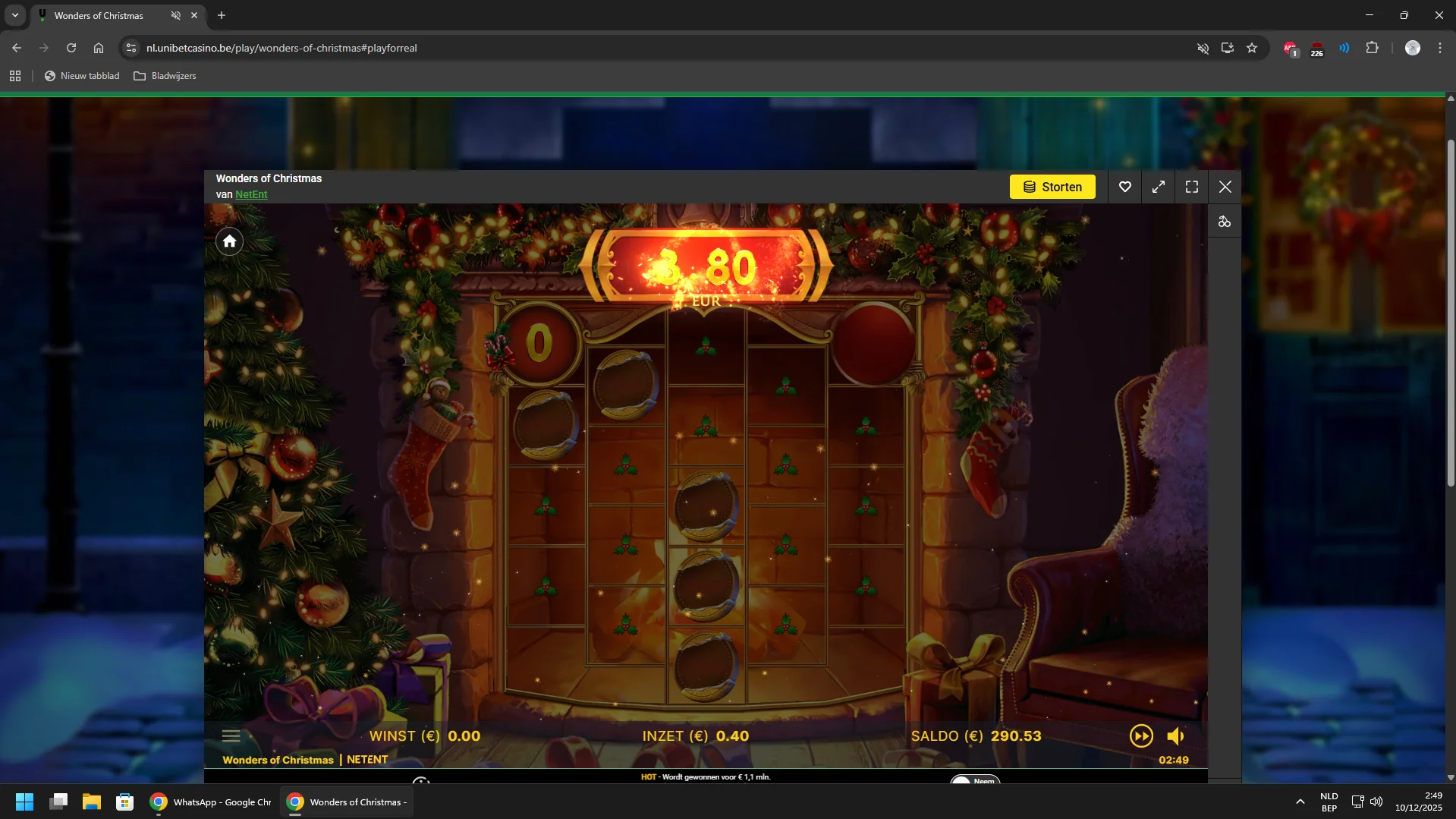Open system volume tray icon
The width and height of the screenshot is (1456, 819).
tap(1376, 802)
